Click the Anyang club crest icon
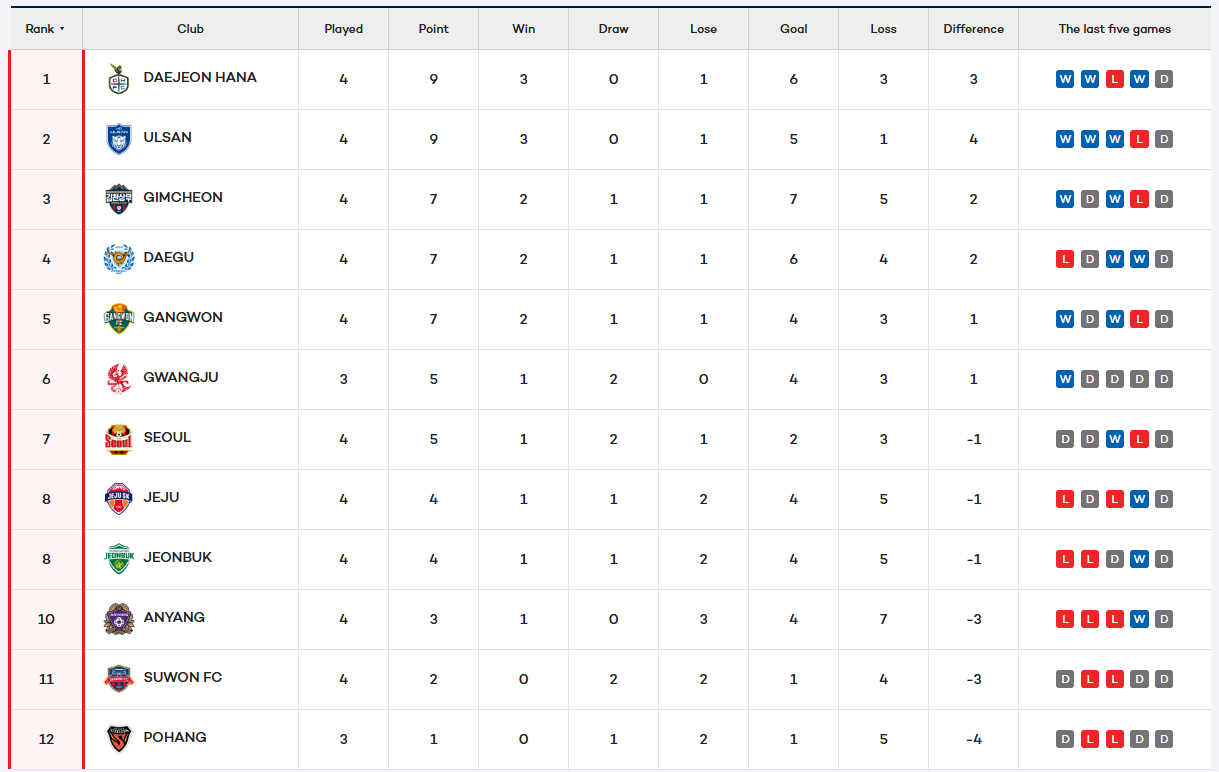The width and height of the screenshot is (1219, 772). pos(118,619)
